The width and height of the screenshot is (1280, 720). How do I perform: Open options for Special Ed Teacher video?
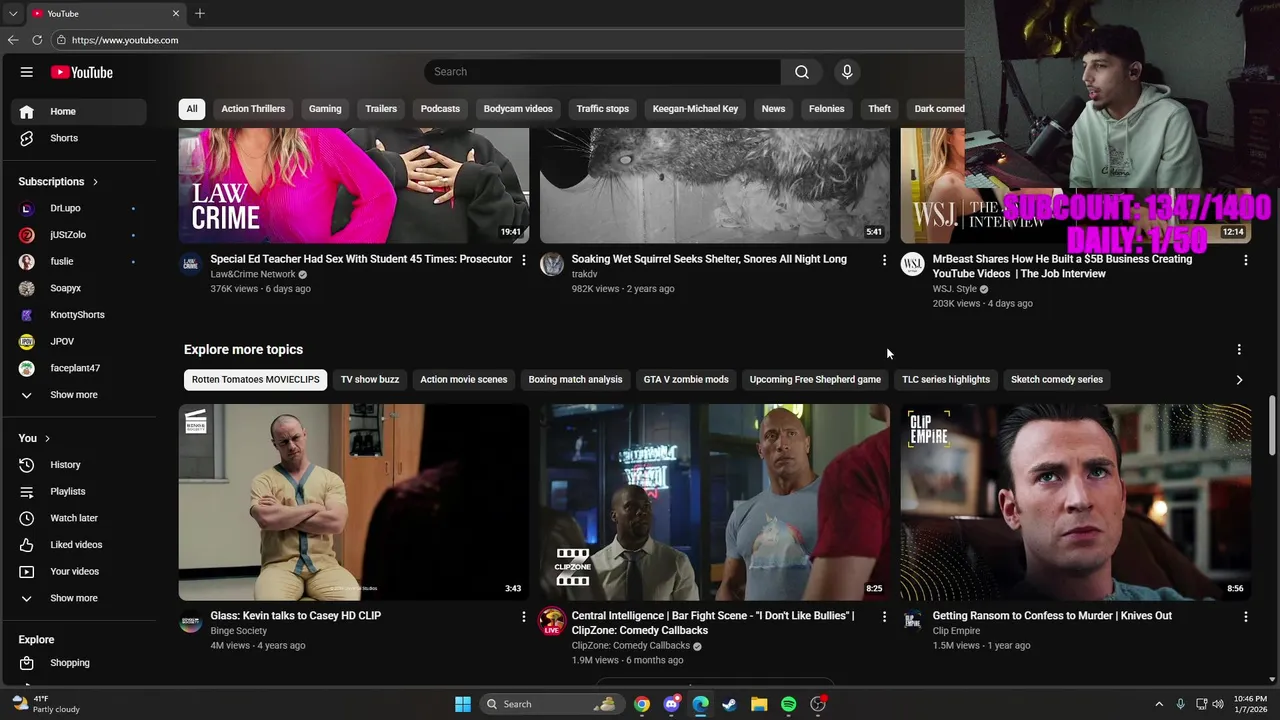click(x=523, y=260)
